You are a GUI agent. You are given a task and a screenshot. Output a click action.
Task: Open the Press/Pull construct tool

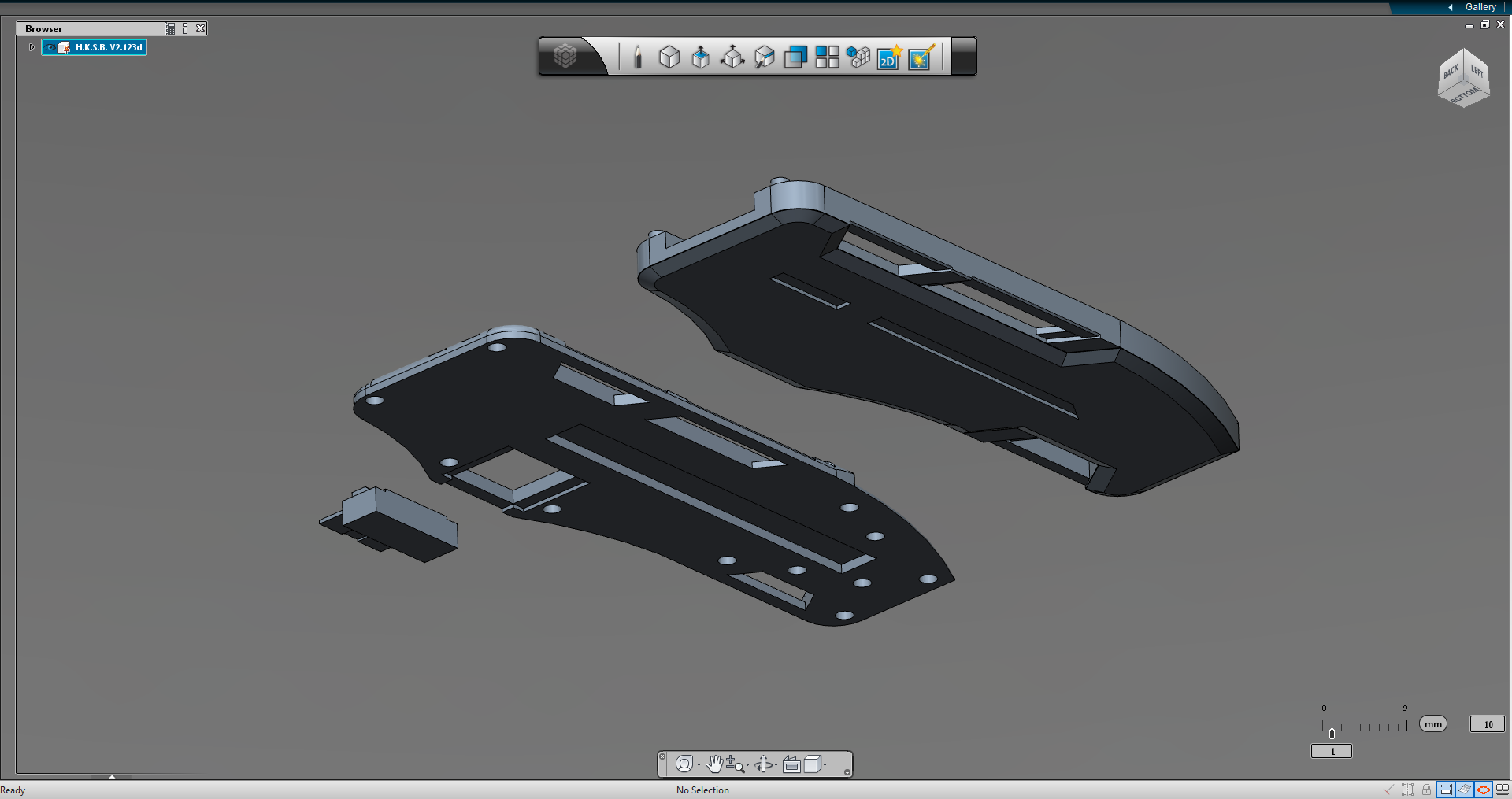tap(701, 57)
